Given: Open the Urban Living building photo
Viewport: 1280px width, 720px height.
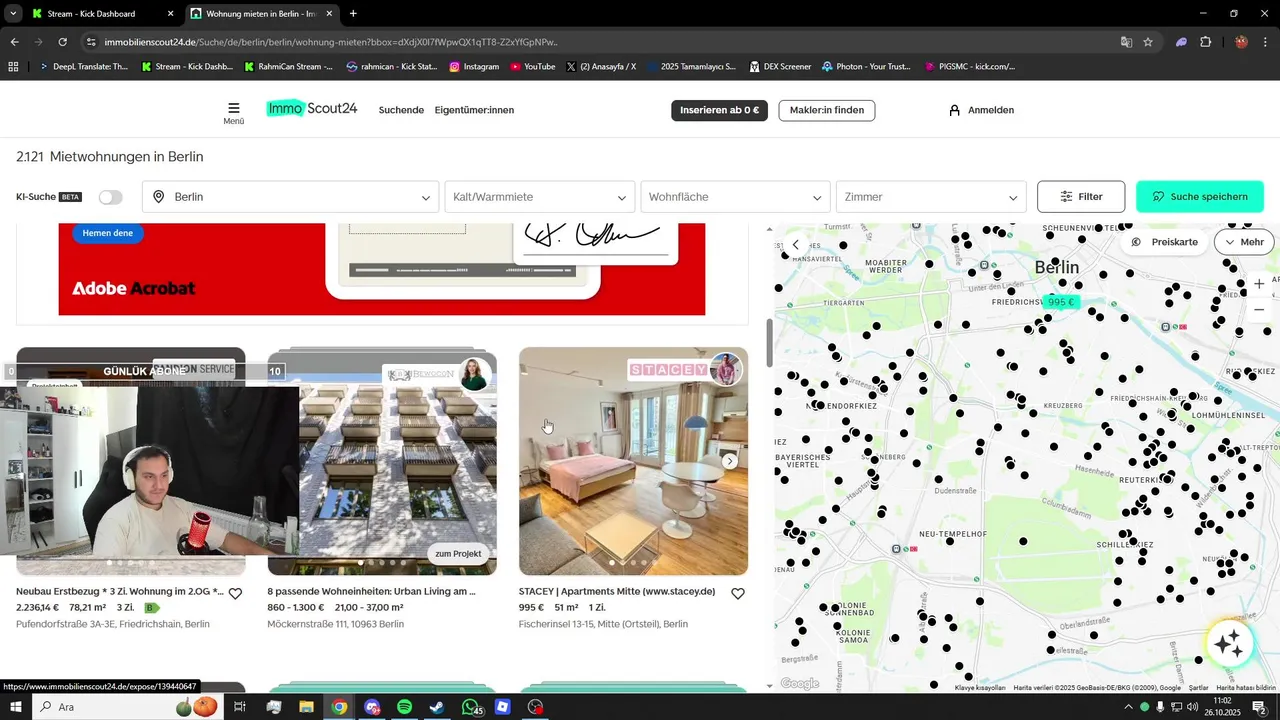Looking at the screenshot, I should tap(382, 461).
